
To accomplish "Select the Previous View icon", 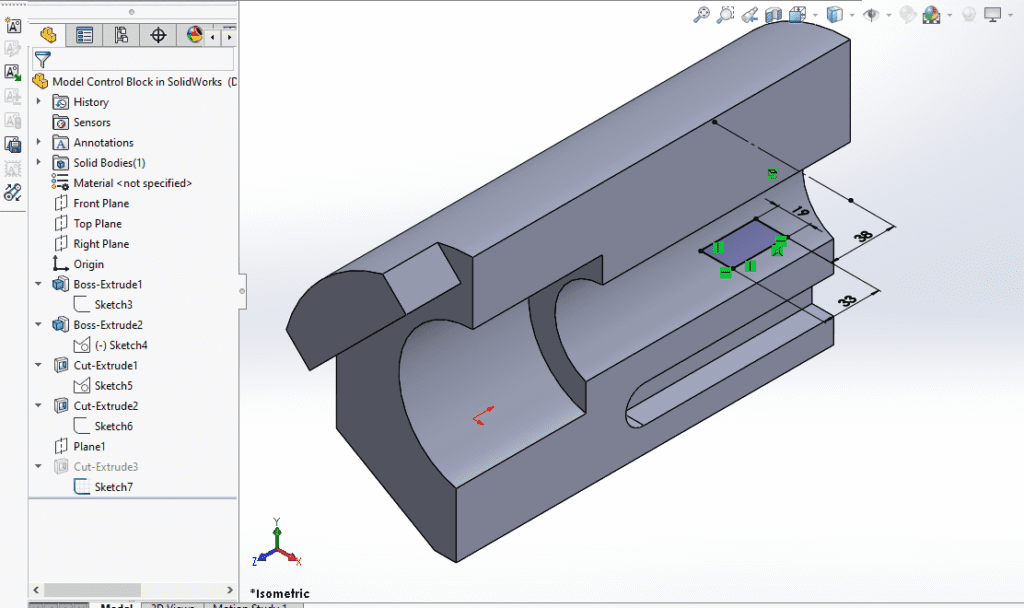I will (x=750, y=14).
